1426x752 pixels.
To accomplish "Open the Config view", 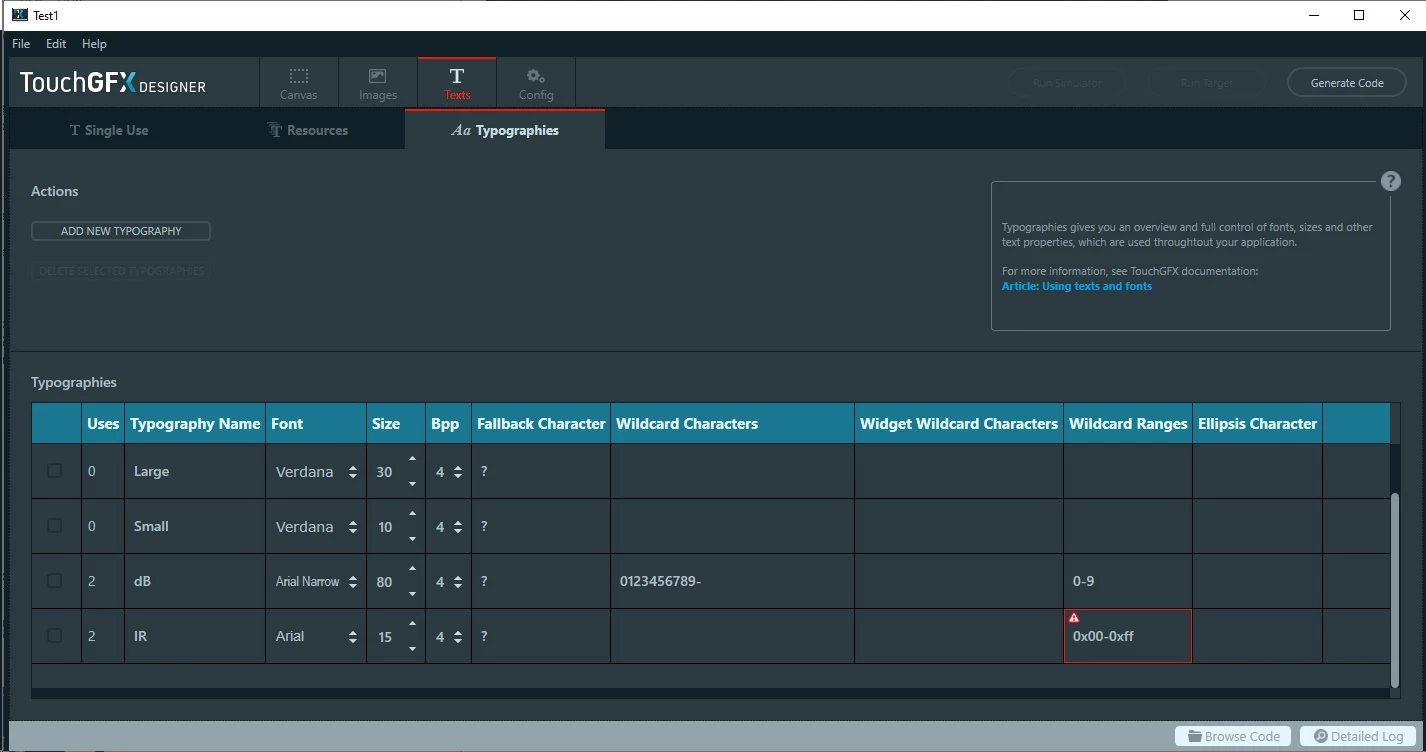I will coord(536,83).
